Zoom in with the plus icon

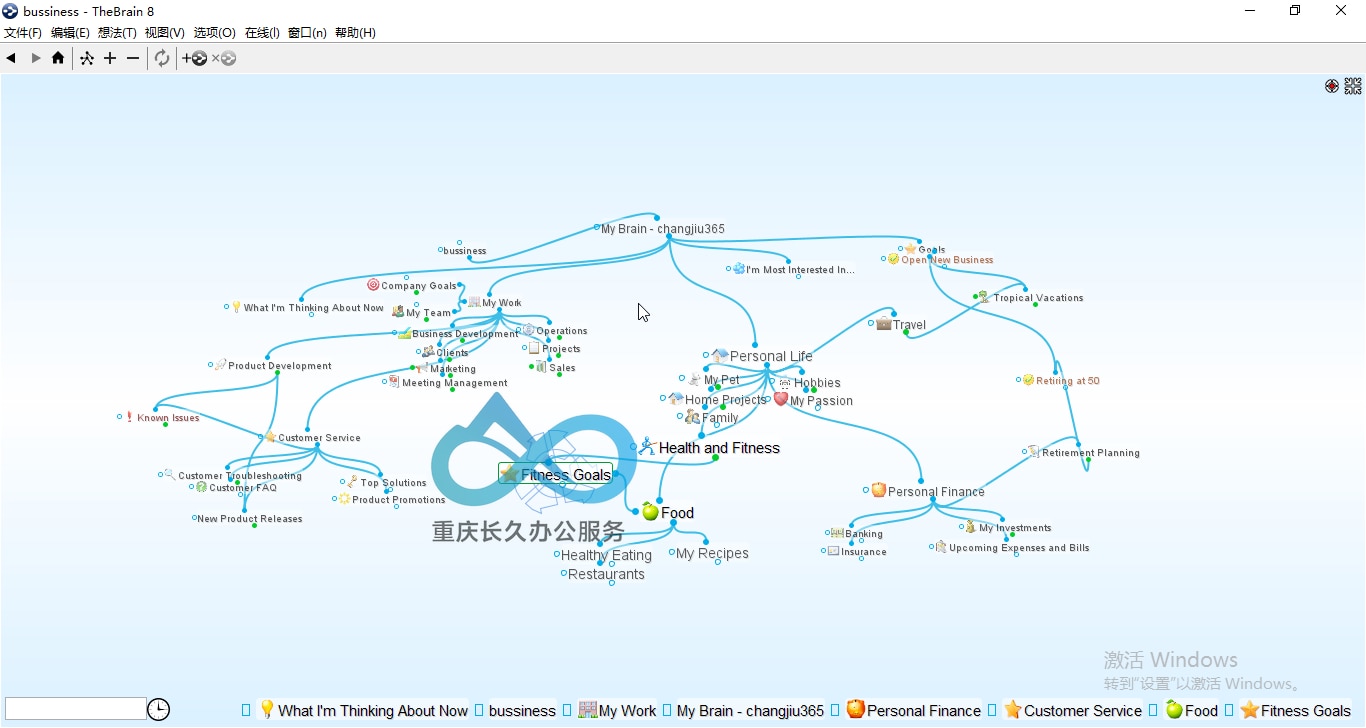(110, 58)
